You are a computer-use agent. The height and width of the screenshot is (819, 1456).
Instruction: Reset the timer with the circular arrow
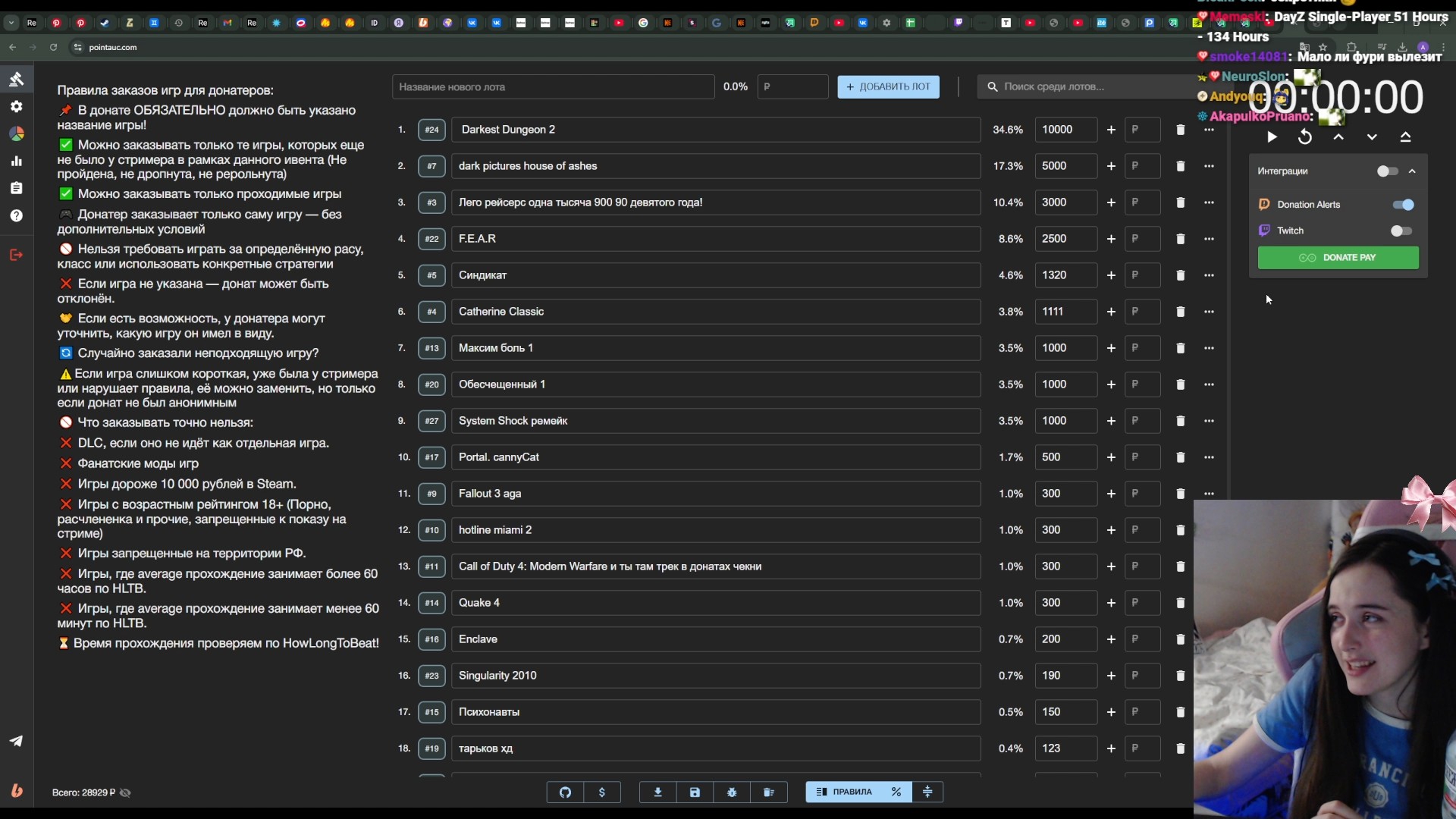[x=1305, y=137]
